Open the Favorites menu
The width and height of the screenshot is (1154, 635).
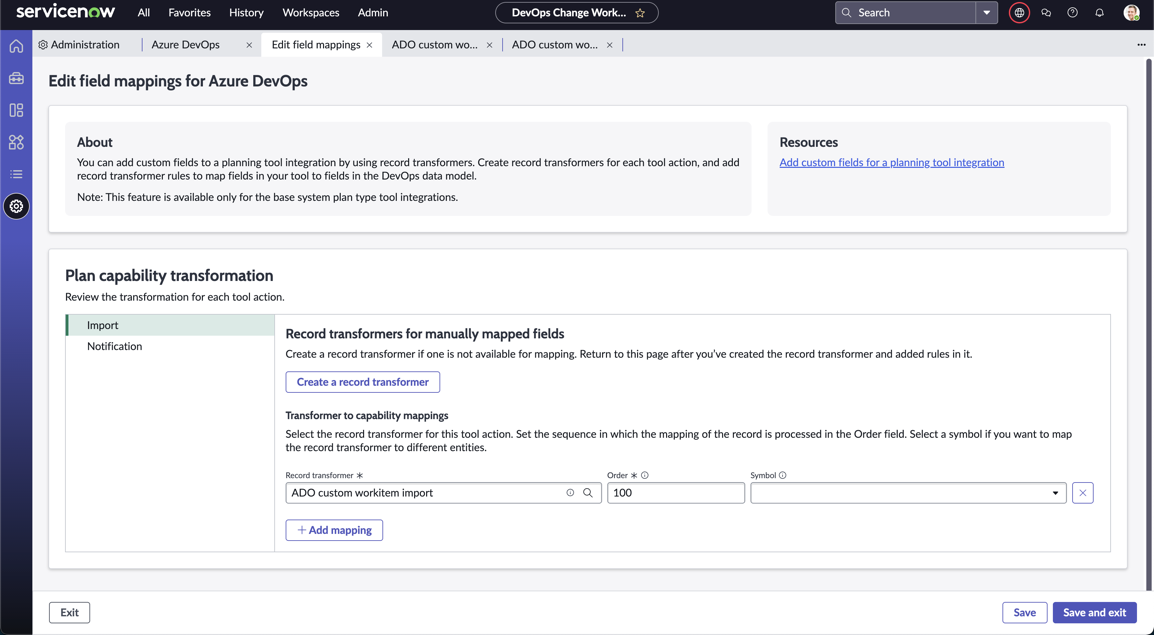[189, 13]
